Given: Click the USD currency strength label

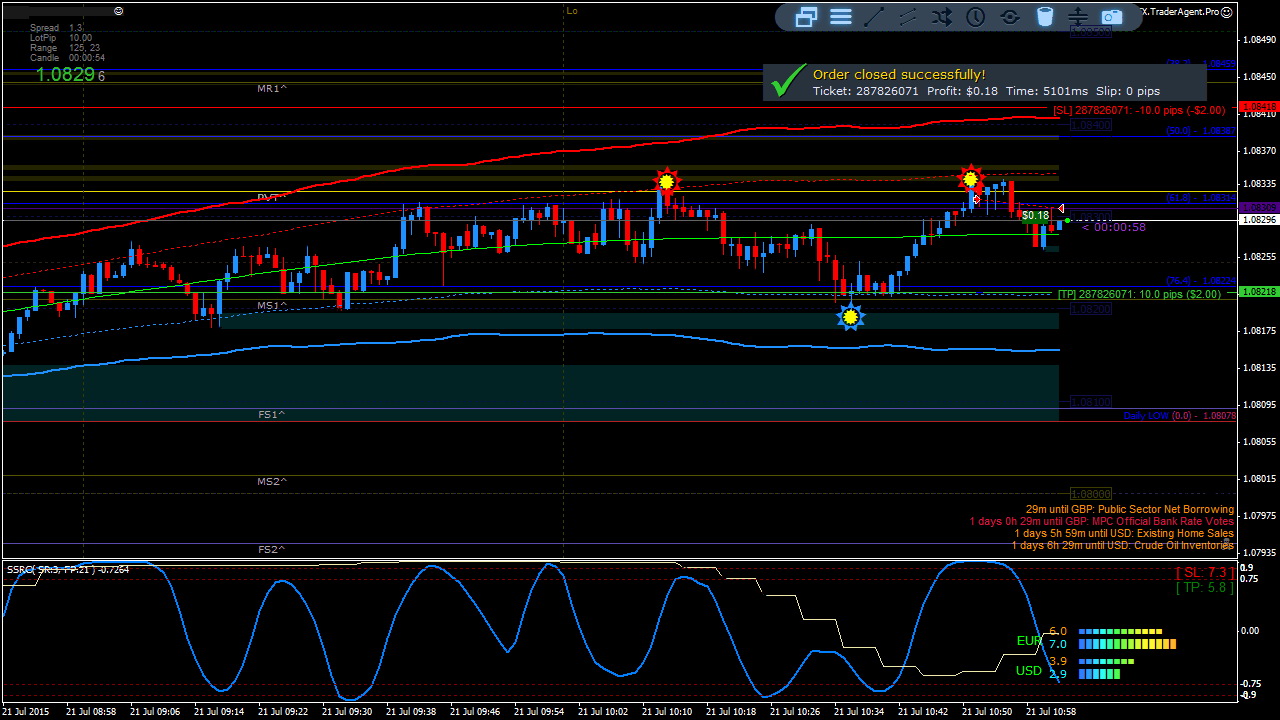Looking at the screenshot, I should click(x=1029, y=671).
